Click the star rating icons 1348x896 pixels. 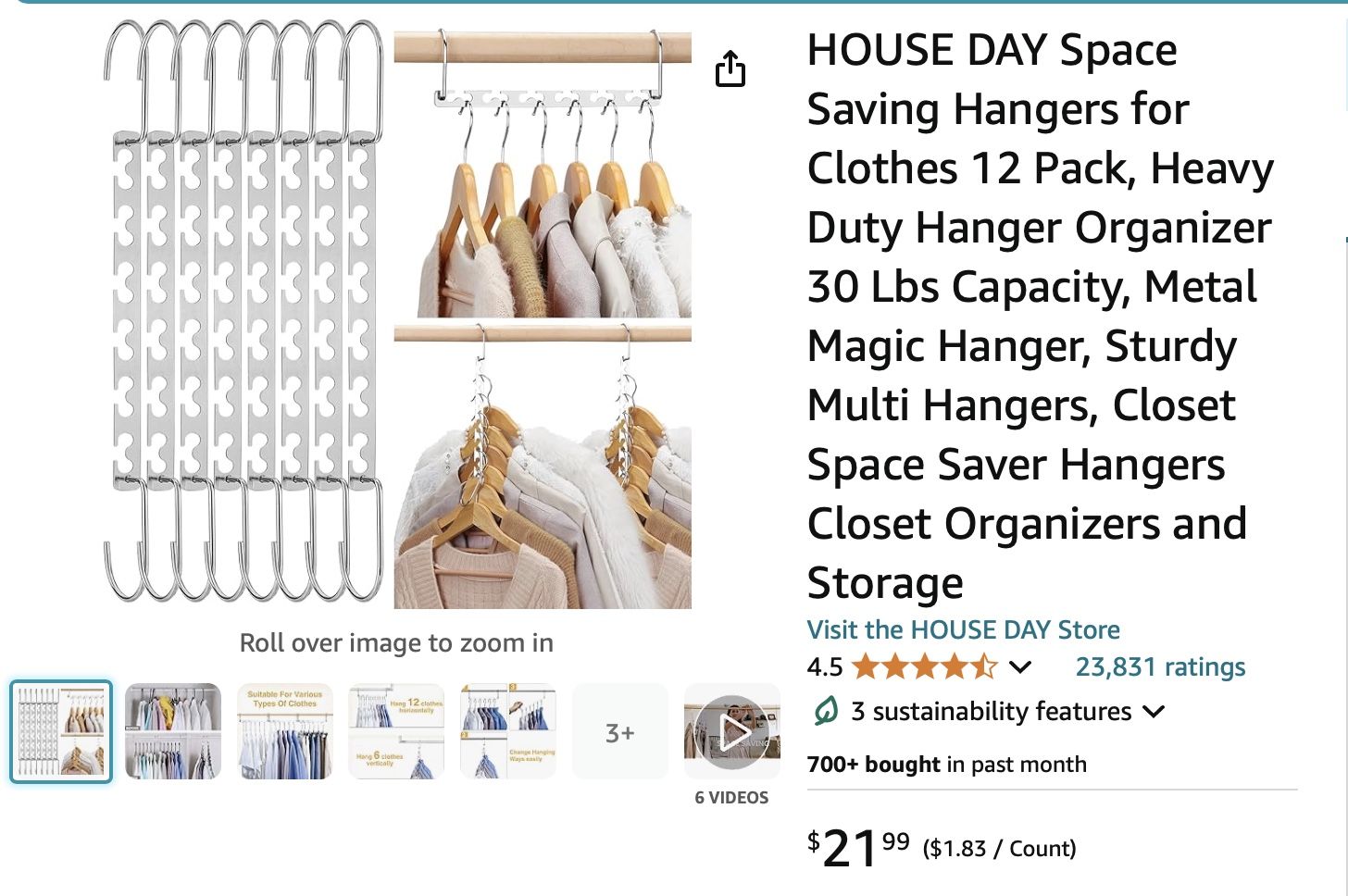925,666
